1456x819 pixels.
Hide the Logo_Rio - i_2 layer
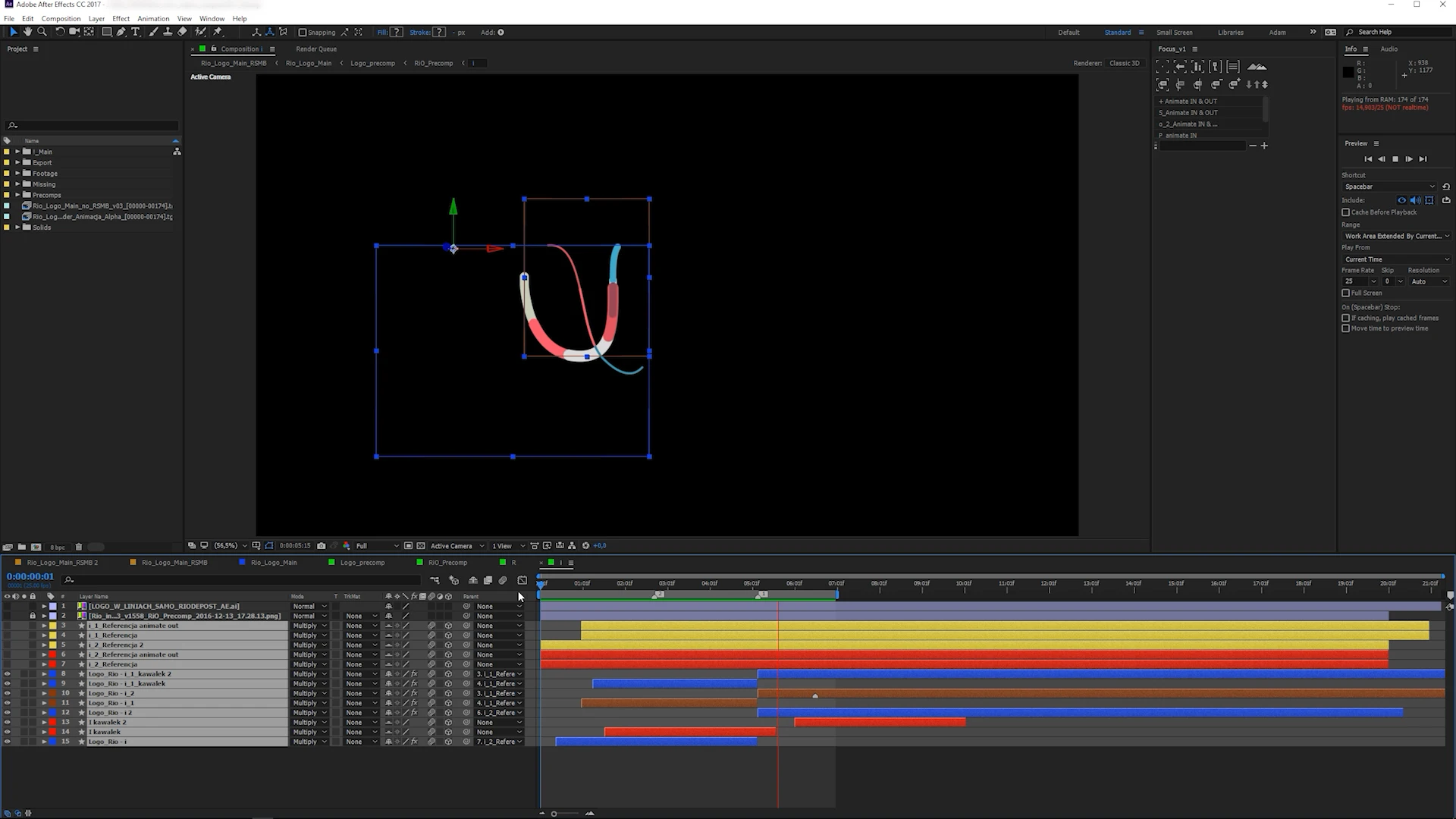point(8,693)
